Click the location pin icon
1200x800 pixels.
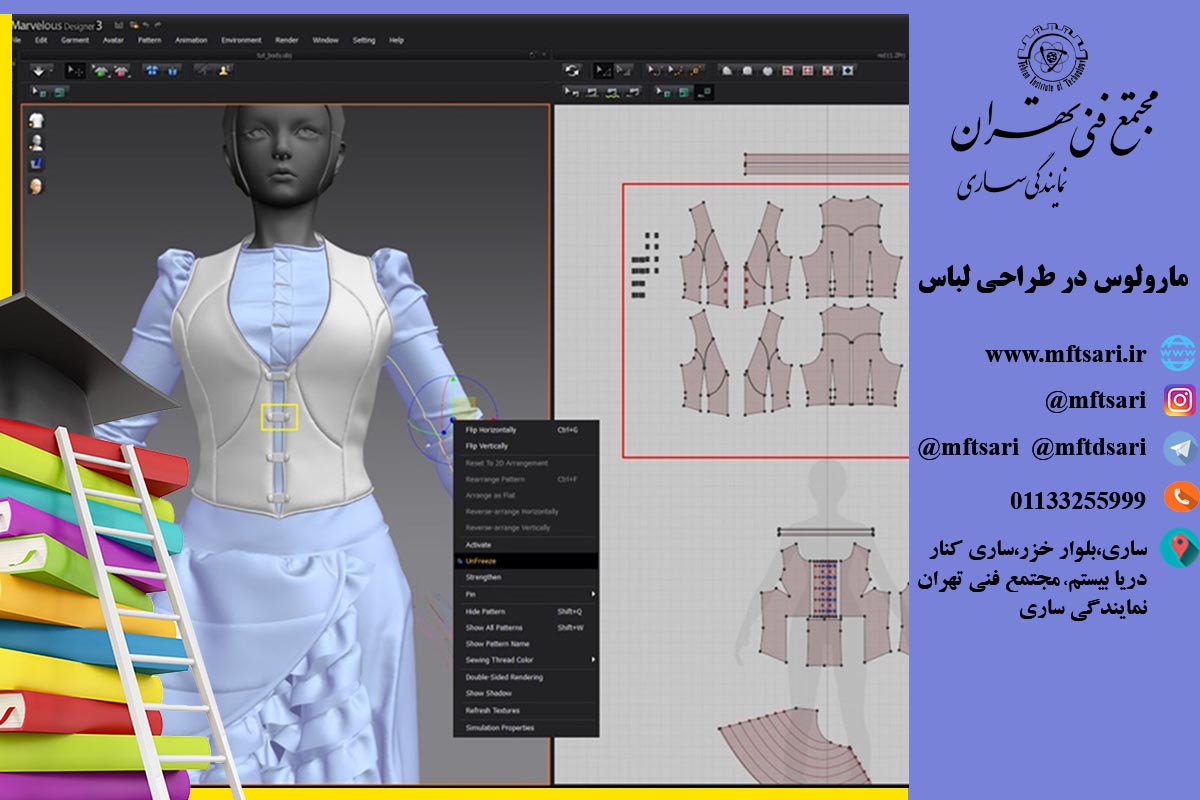(1180, 547)
